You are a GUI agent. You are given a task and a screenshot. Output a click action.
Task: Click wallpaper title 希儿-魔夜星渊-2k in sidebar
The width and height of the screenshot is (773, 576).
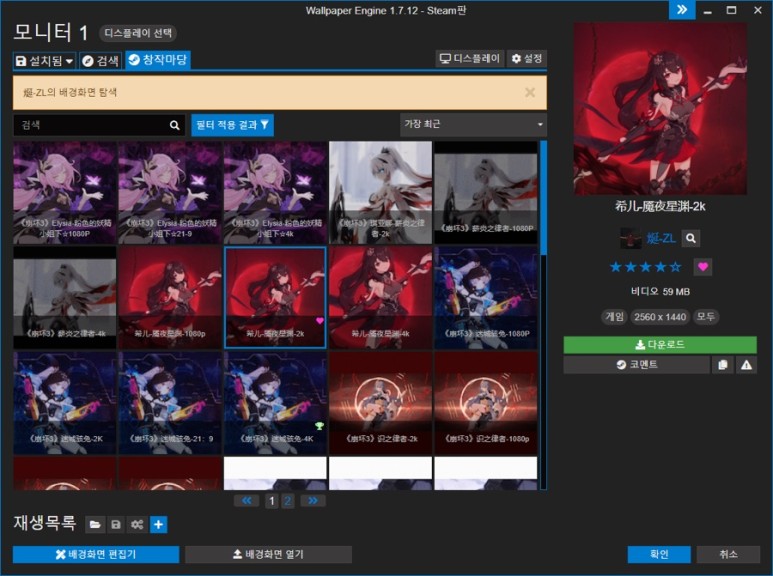click(x=660, y=206)
